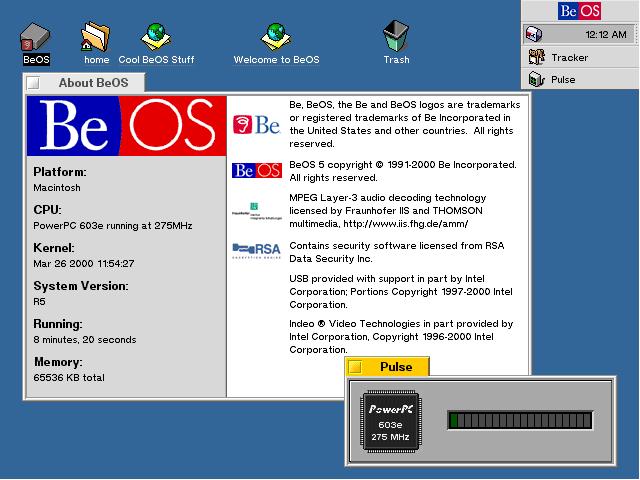640x480 pixels.
Task: Click the Welcome to BeOS label
Action: click(276, 60)
